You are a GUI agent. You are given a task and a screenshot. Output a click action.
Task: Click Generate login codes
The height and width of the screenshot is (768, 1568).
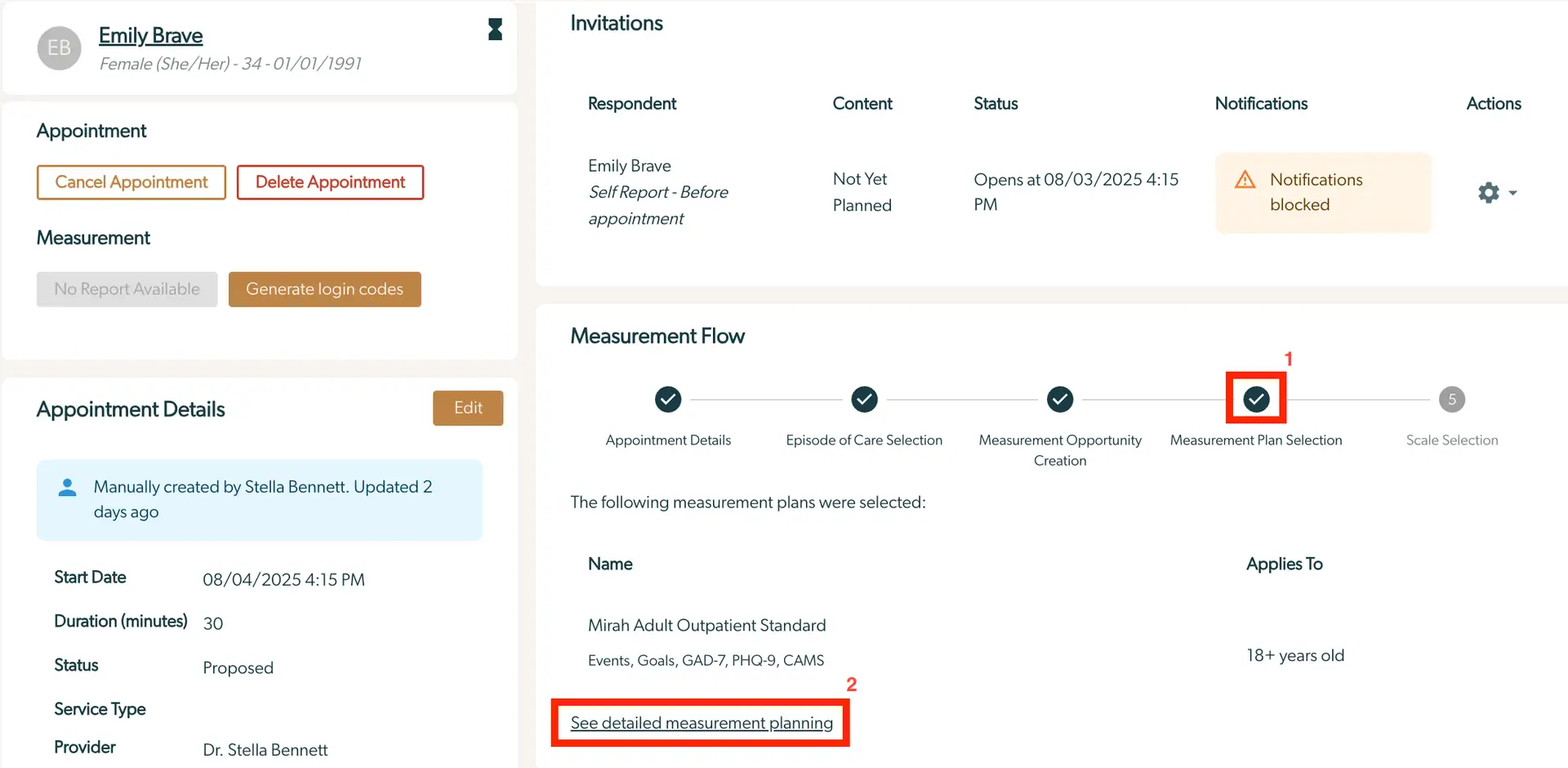pyautogui.click(x=324, y=288)
